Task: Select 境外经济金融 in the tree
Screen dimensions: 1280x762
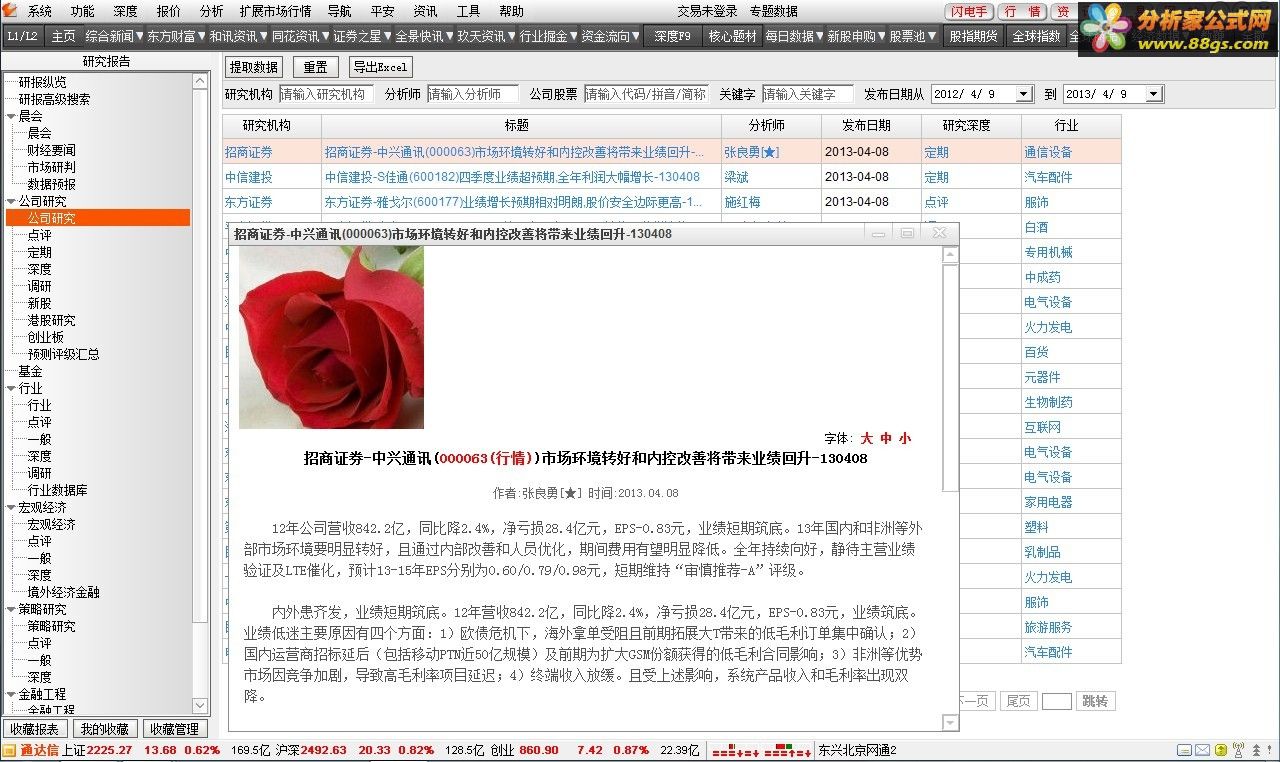Action: 63,592
